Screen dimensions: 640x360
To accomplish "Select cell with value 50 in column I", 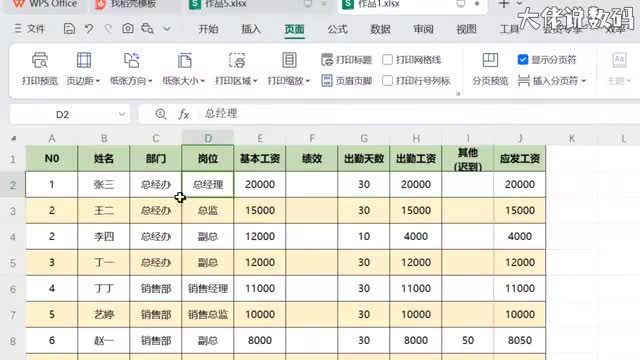I will (468, 340).
